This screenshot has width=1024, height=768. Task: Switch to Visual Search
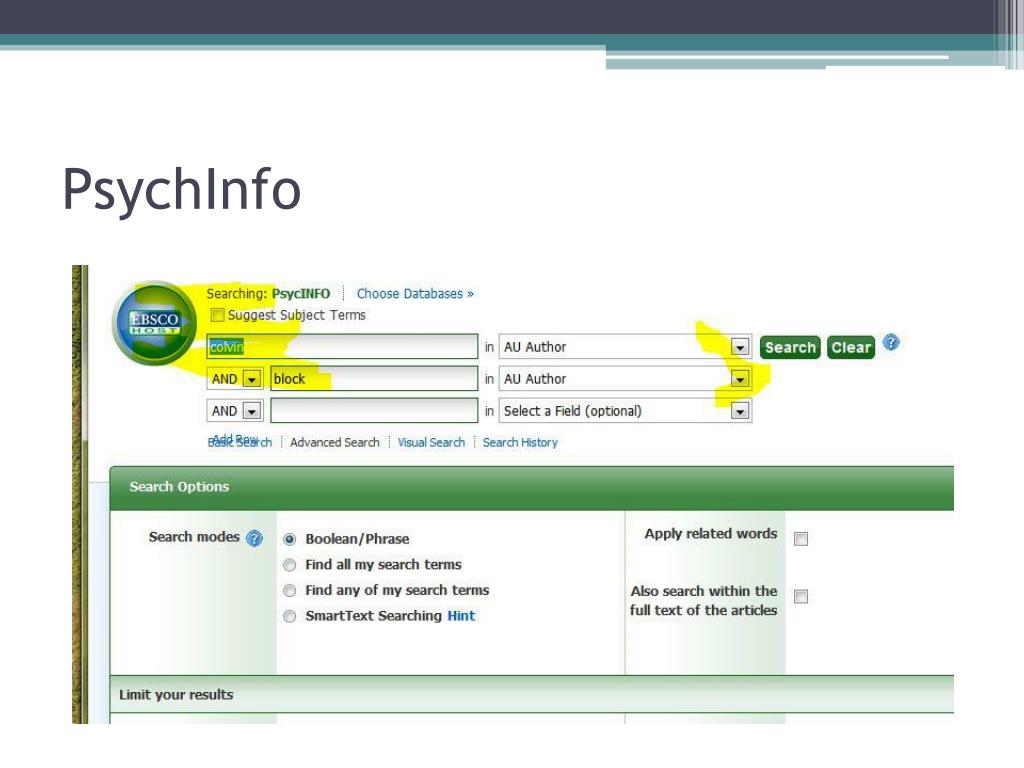coord(431,443)
